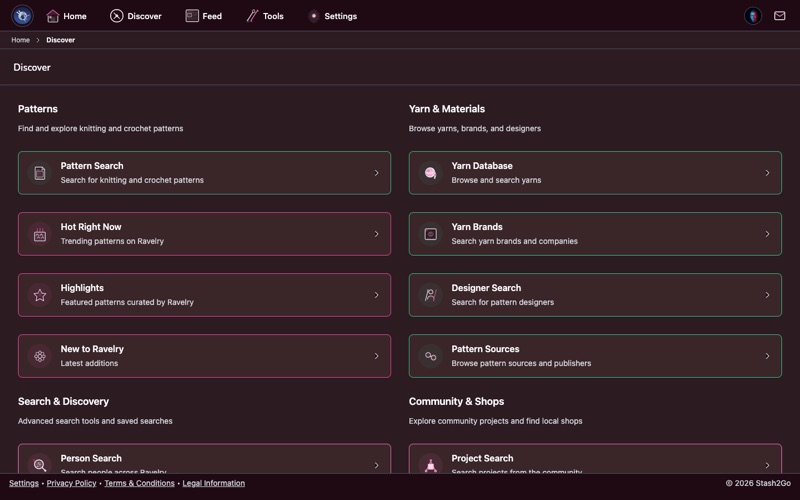Image resolution: width=800 pixels, height=500 pixels.
Task: Click the New to Ravelry icon
Action: (40, 356)
